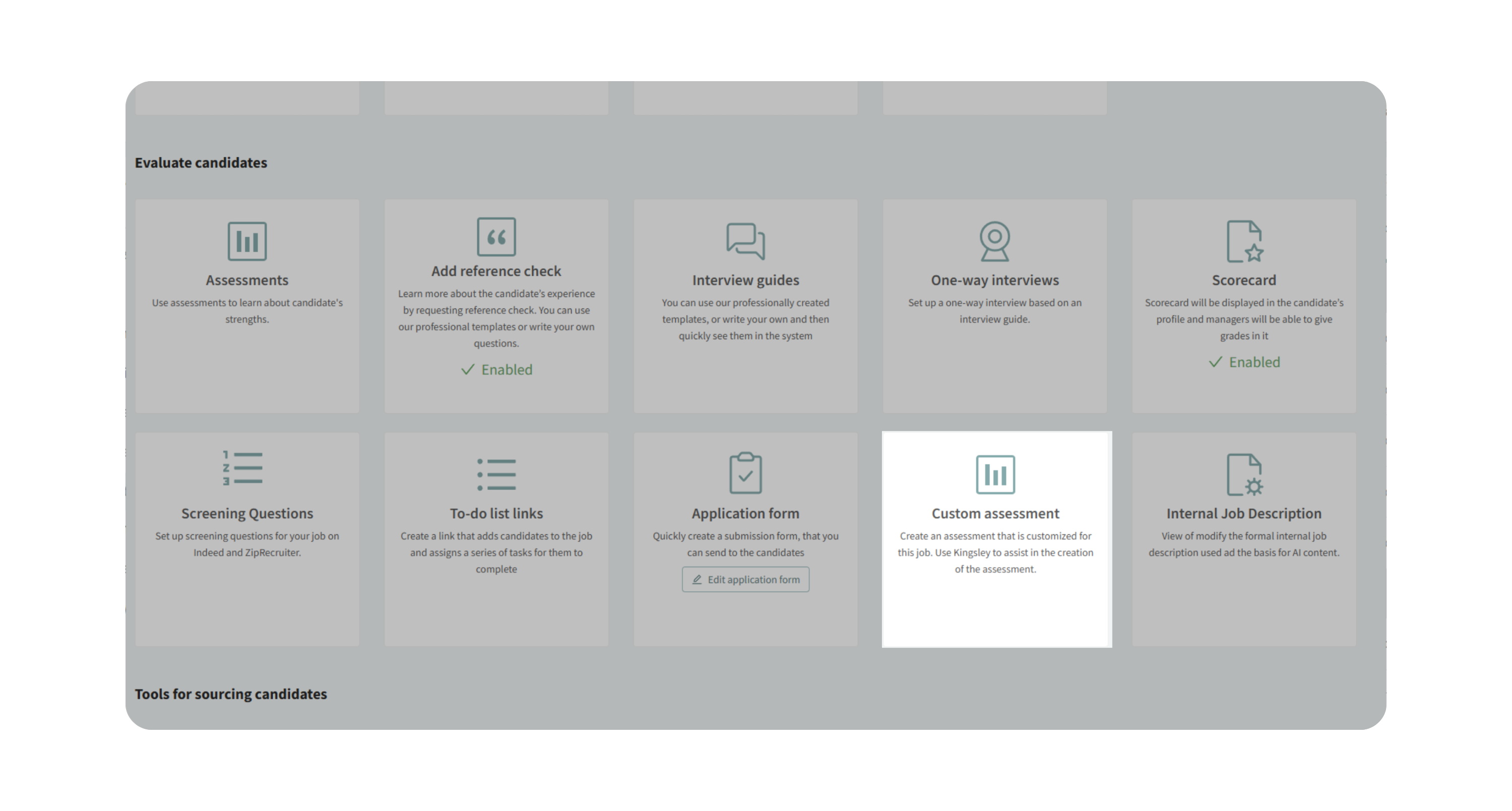Toggle Enabled status on Scorecard card
This screenshot has width=1512, height=811.
pos(1244,362)
